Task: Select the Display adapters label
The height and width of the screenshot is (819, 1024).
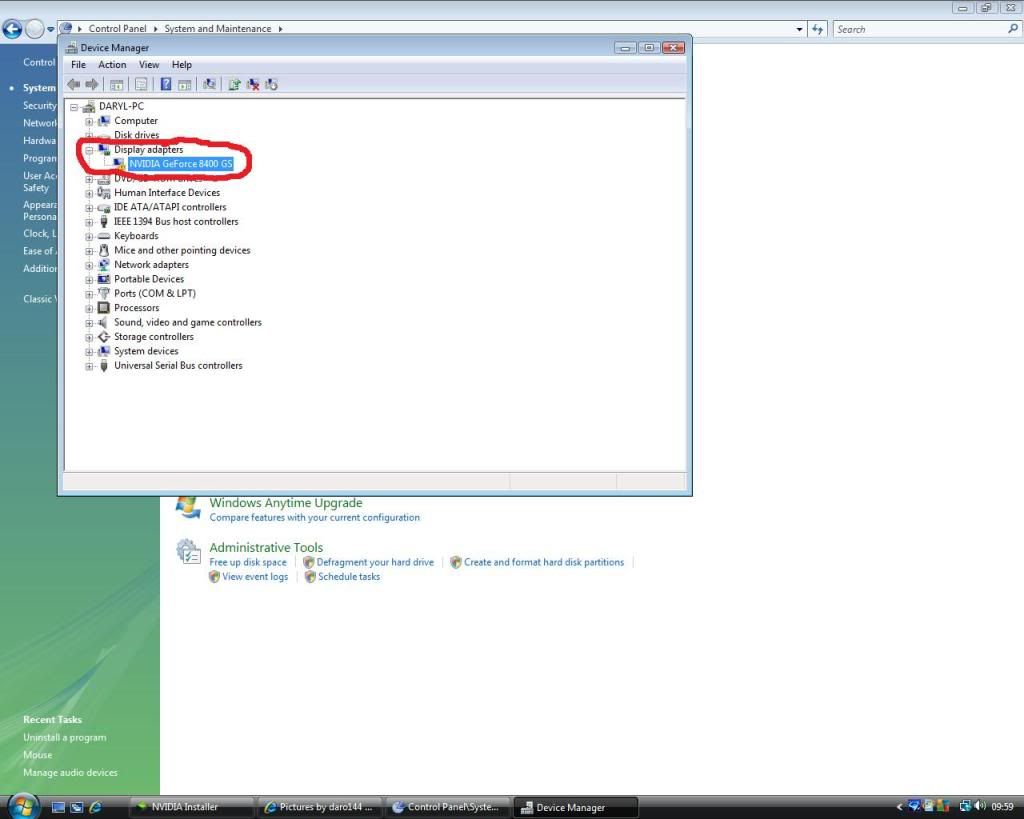Action: (149, 150)
